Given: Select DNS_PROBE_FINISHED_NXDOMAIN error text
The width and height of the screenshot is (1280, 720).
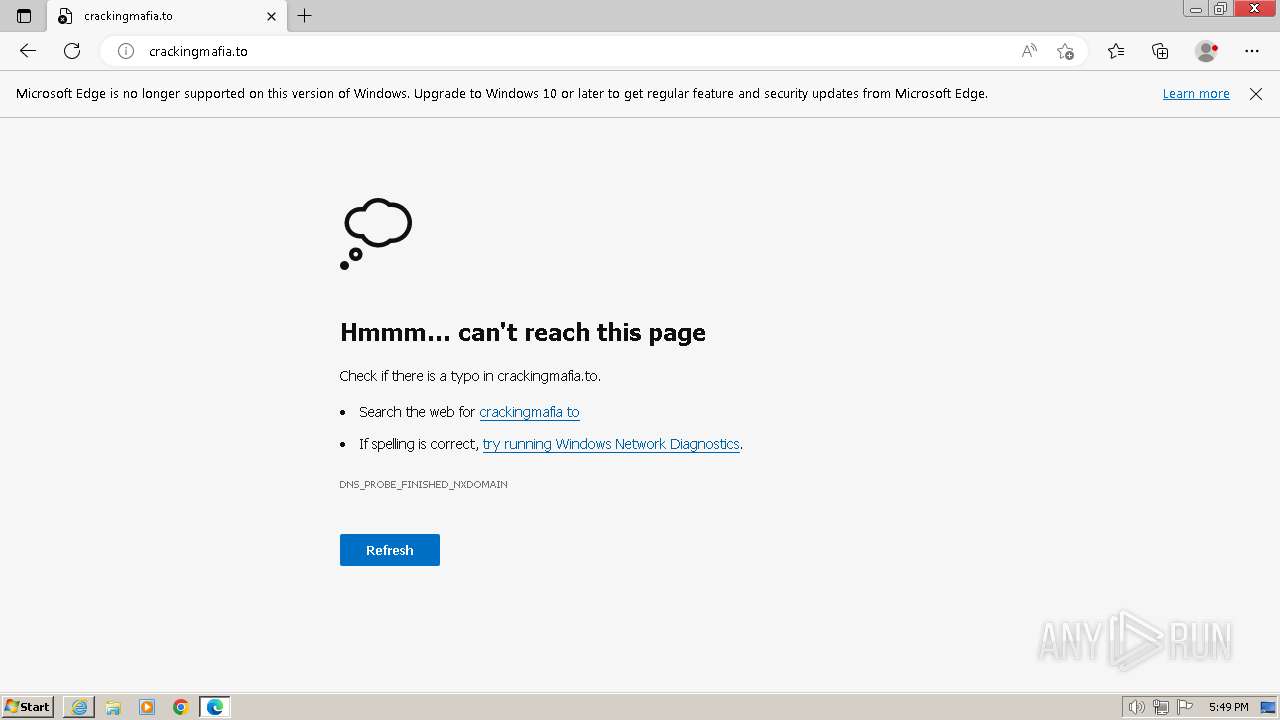Looking at the screenshot, I should 423,484.
